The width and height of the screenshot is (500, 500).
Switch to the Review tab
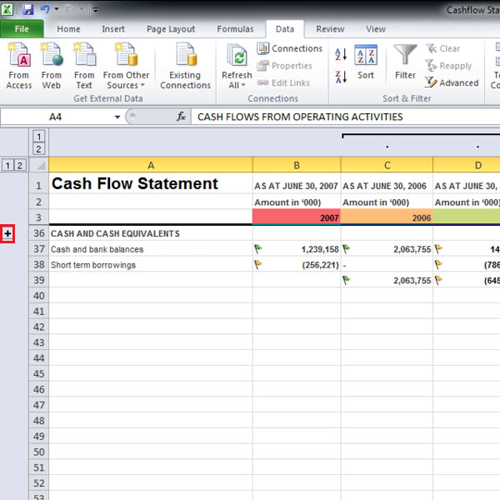(x=330, y=29)
